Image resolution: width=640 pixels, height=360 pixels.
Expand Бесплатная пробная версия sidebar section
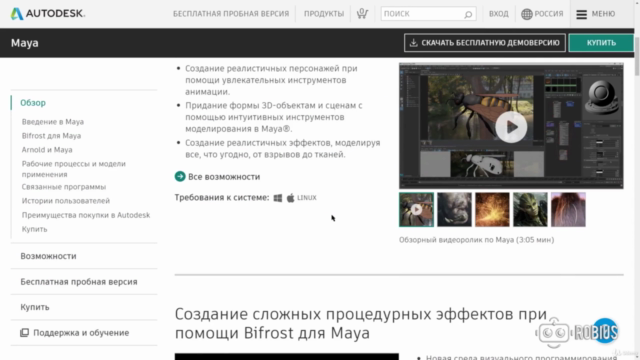[x=79, y=282]
